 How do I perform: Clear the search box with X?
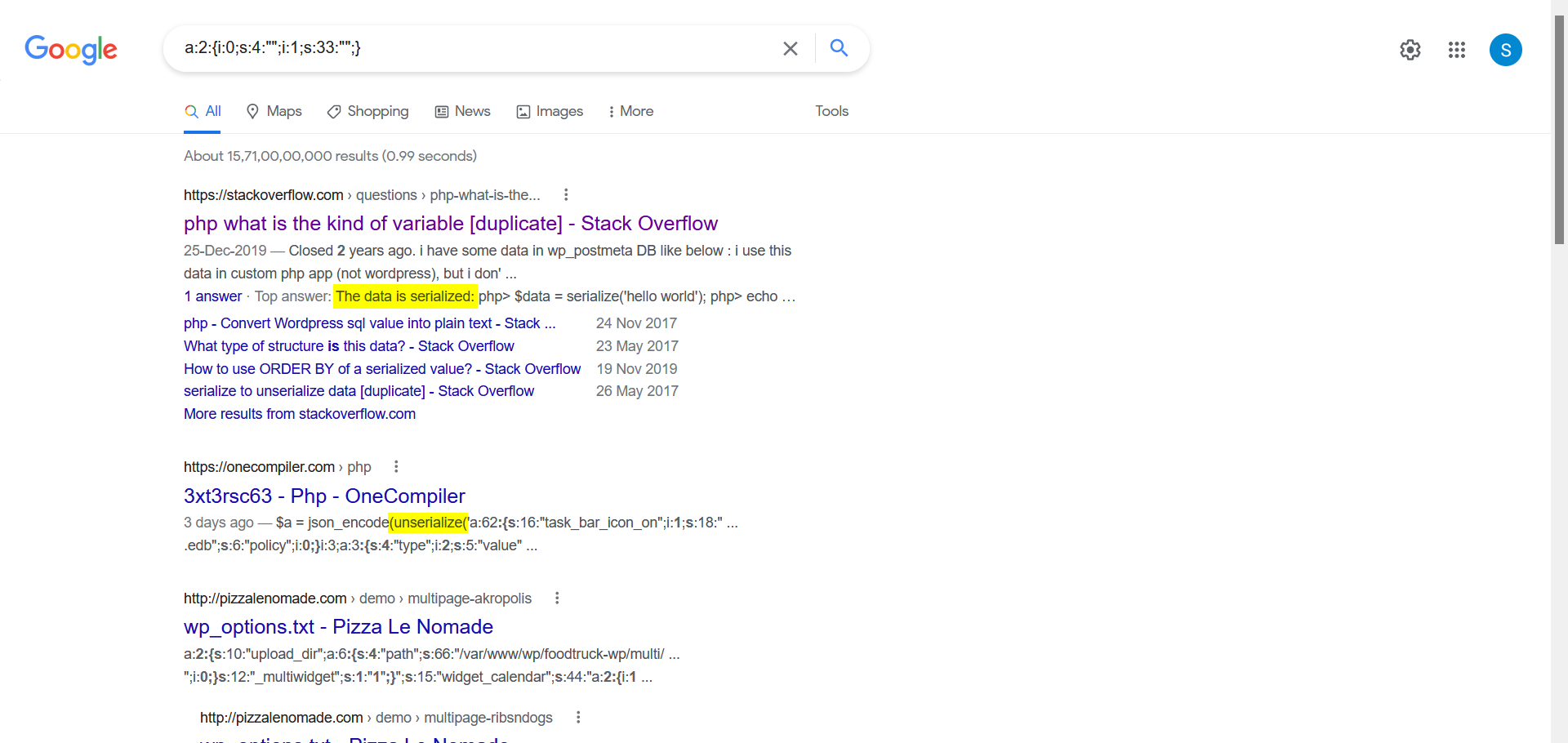tap(790, 49)
